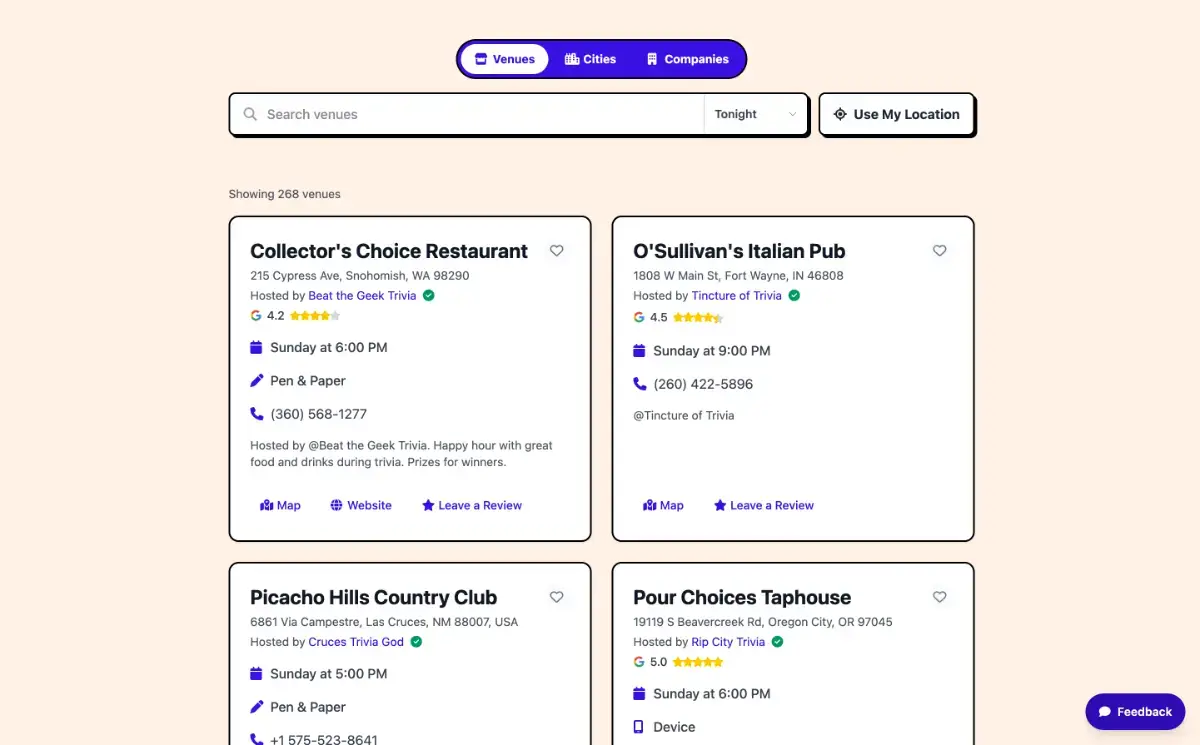Click the @Tincture of Trivia text
The height and width of the screenshot is (745, 1200).
(x=683, y=415)
